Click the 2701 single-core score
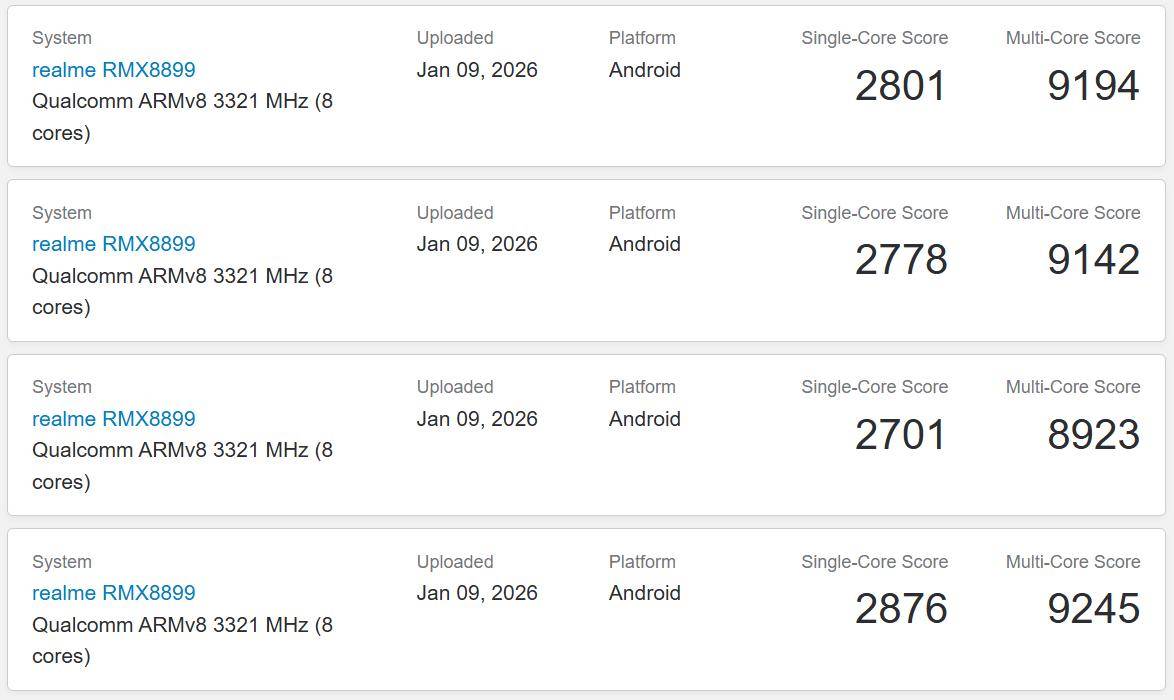Screen dimensions: 1174x700 point(900,435)
